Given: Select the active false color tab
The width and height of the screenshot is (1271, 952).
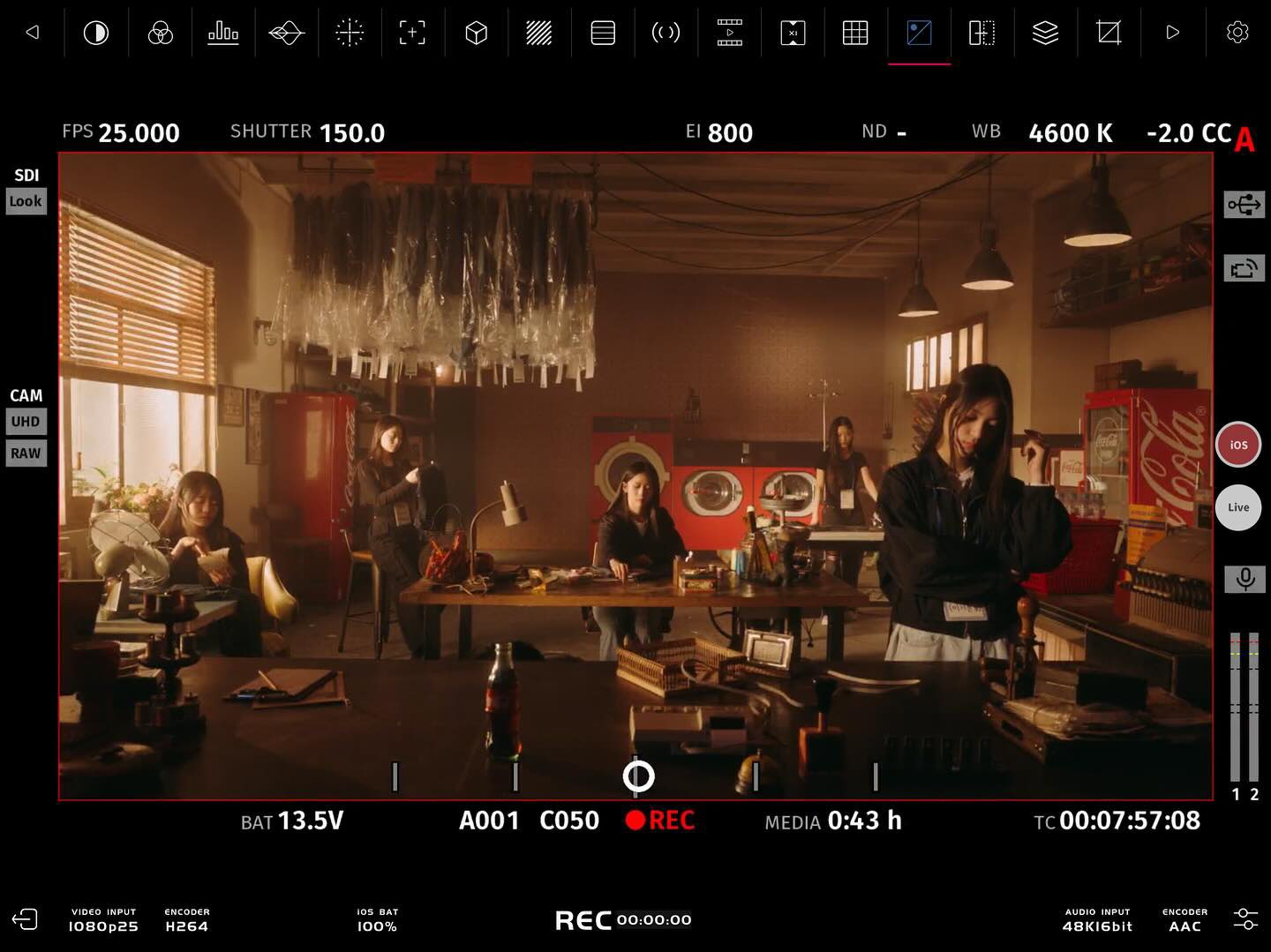Looking at the screenshot, I should (x=919, y=34).
